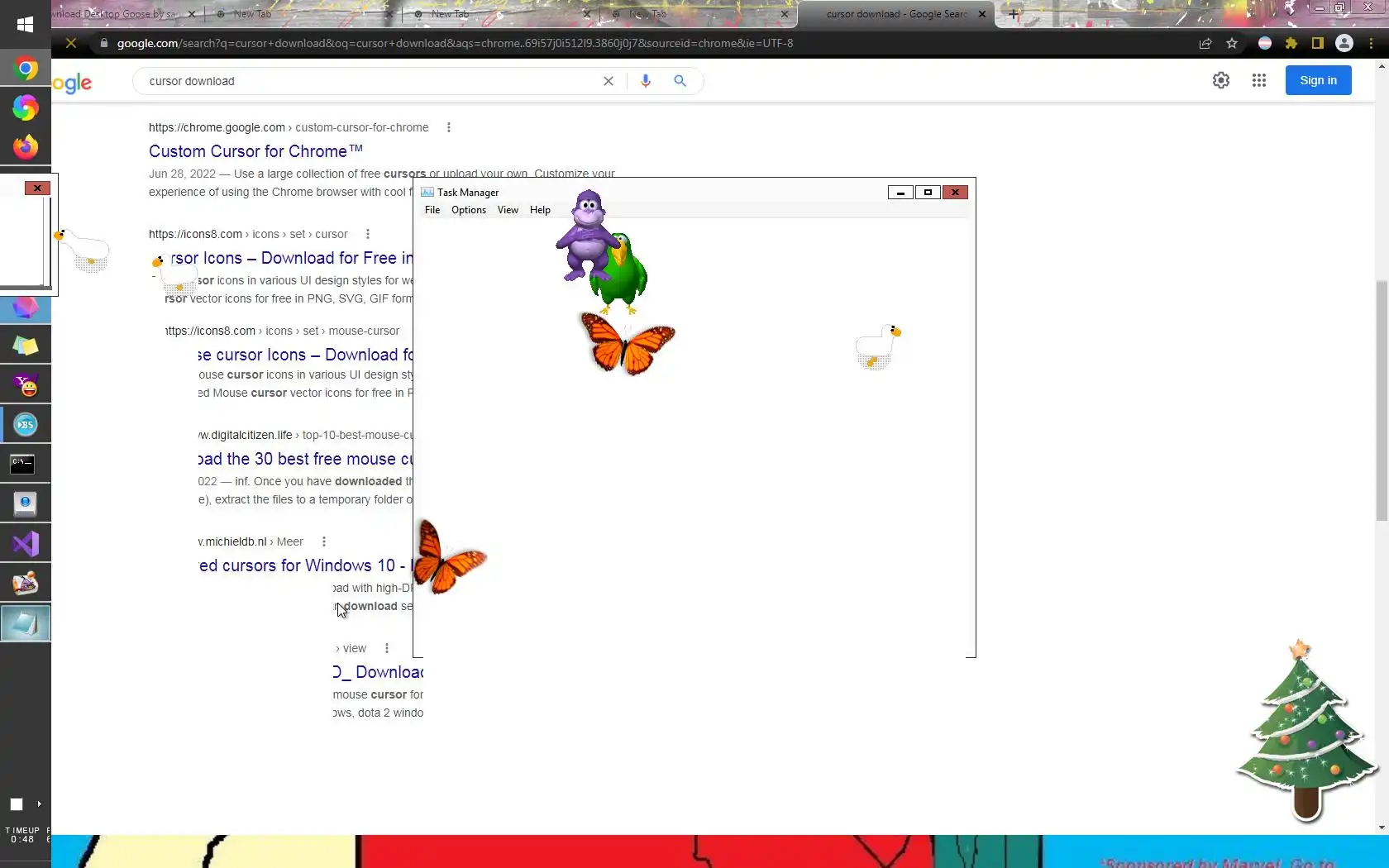Start a voice search with the microphone
Image resolution: width=1389 pixels, height=868 pixels.
646,80
